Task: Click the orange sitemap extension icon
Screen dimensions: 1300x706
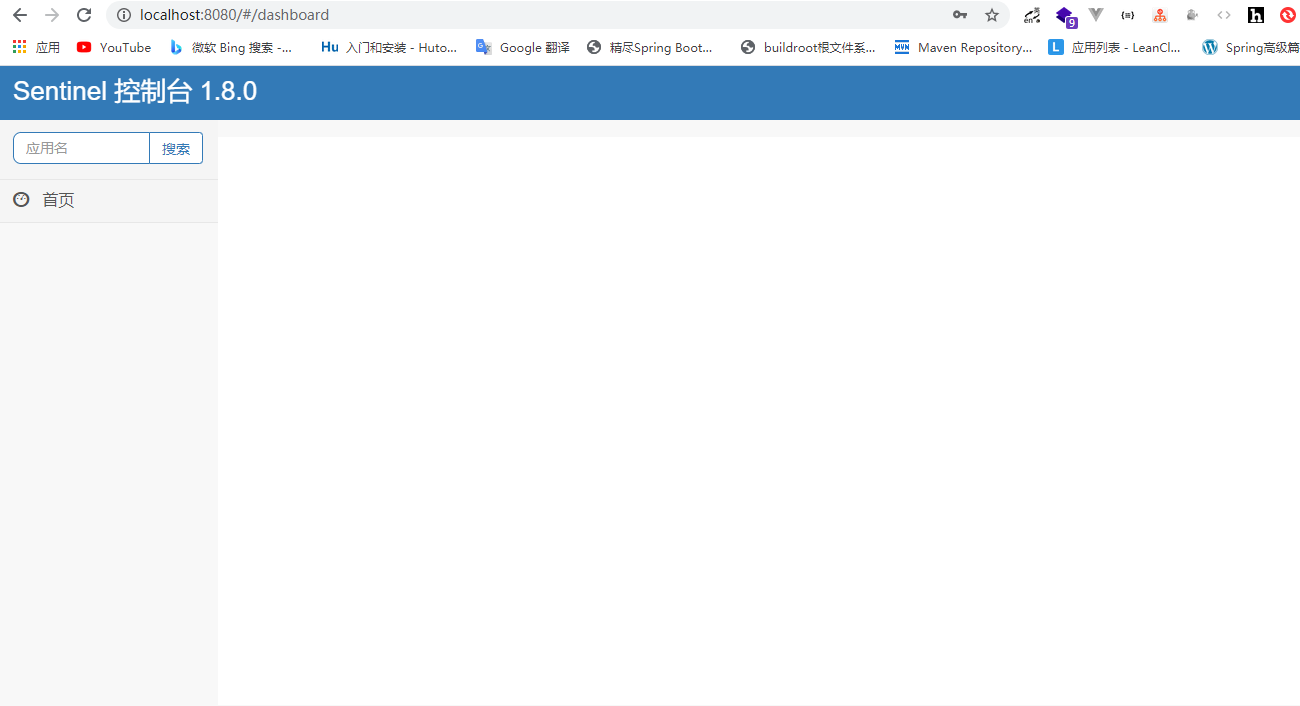Action: coord(1159,15)
